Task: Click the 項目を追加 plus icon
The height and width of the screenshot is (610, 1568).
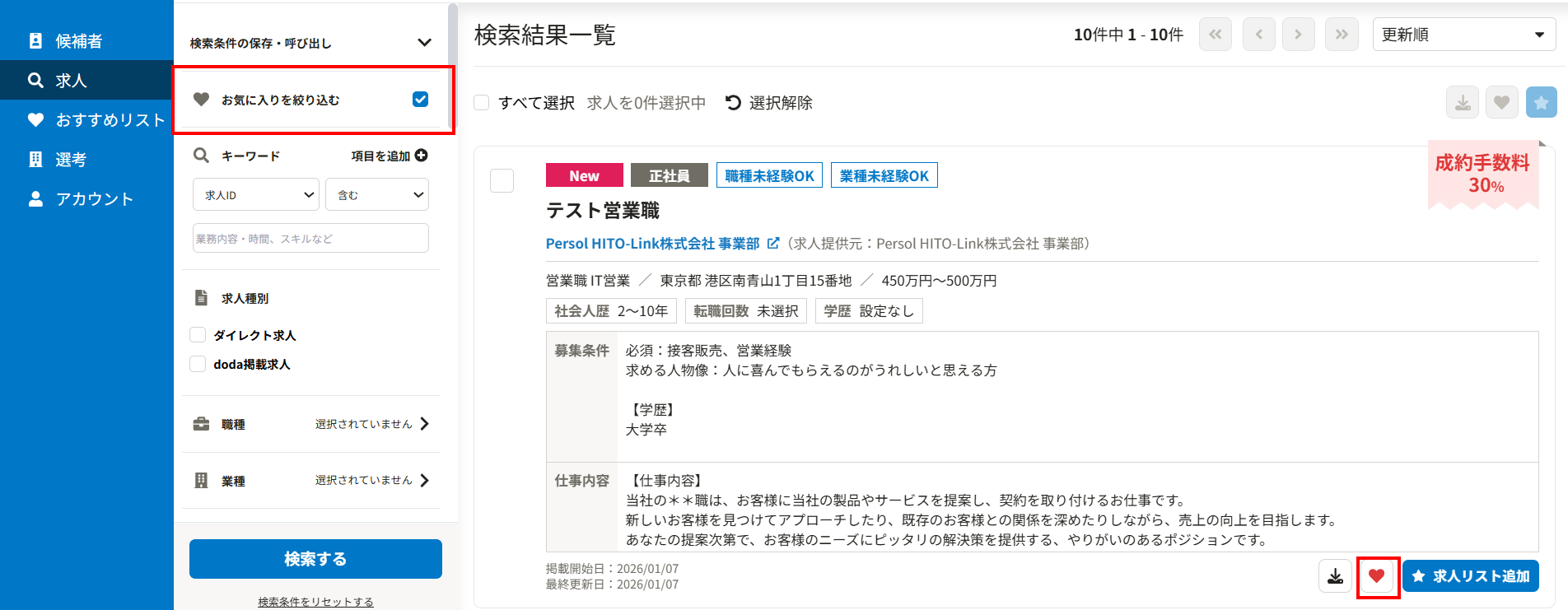Action: pos(422,156)
